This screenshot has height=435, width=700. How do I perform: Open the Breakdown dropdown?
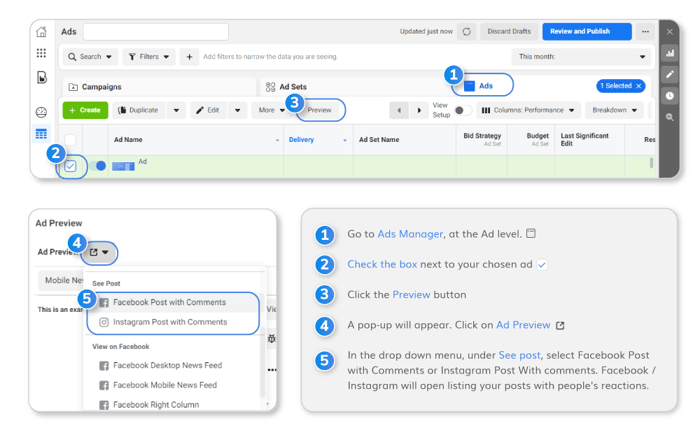click(614, 110)
